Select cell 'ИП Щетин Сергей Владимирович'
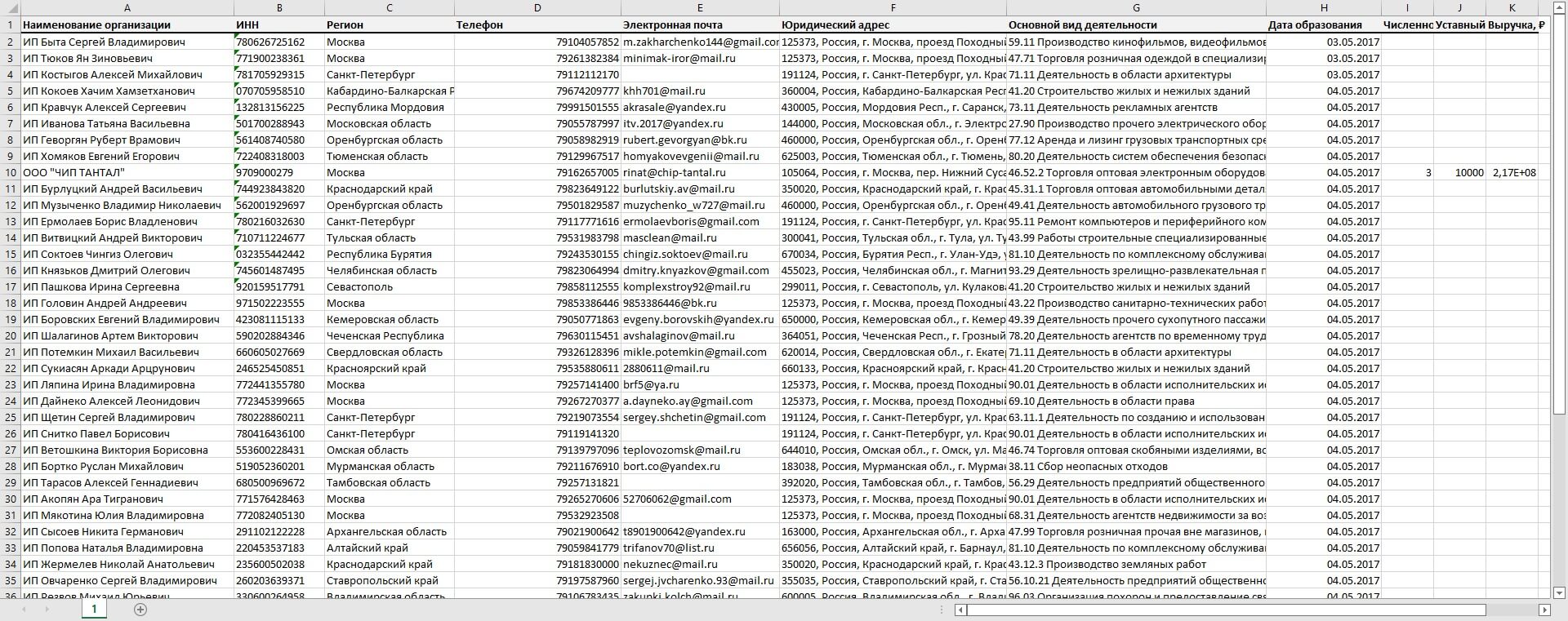1568x621 pixels. pos(127,417)
